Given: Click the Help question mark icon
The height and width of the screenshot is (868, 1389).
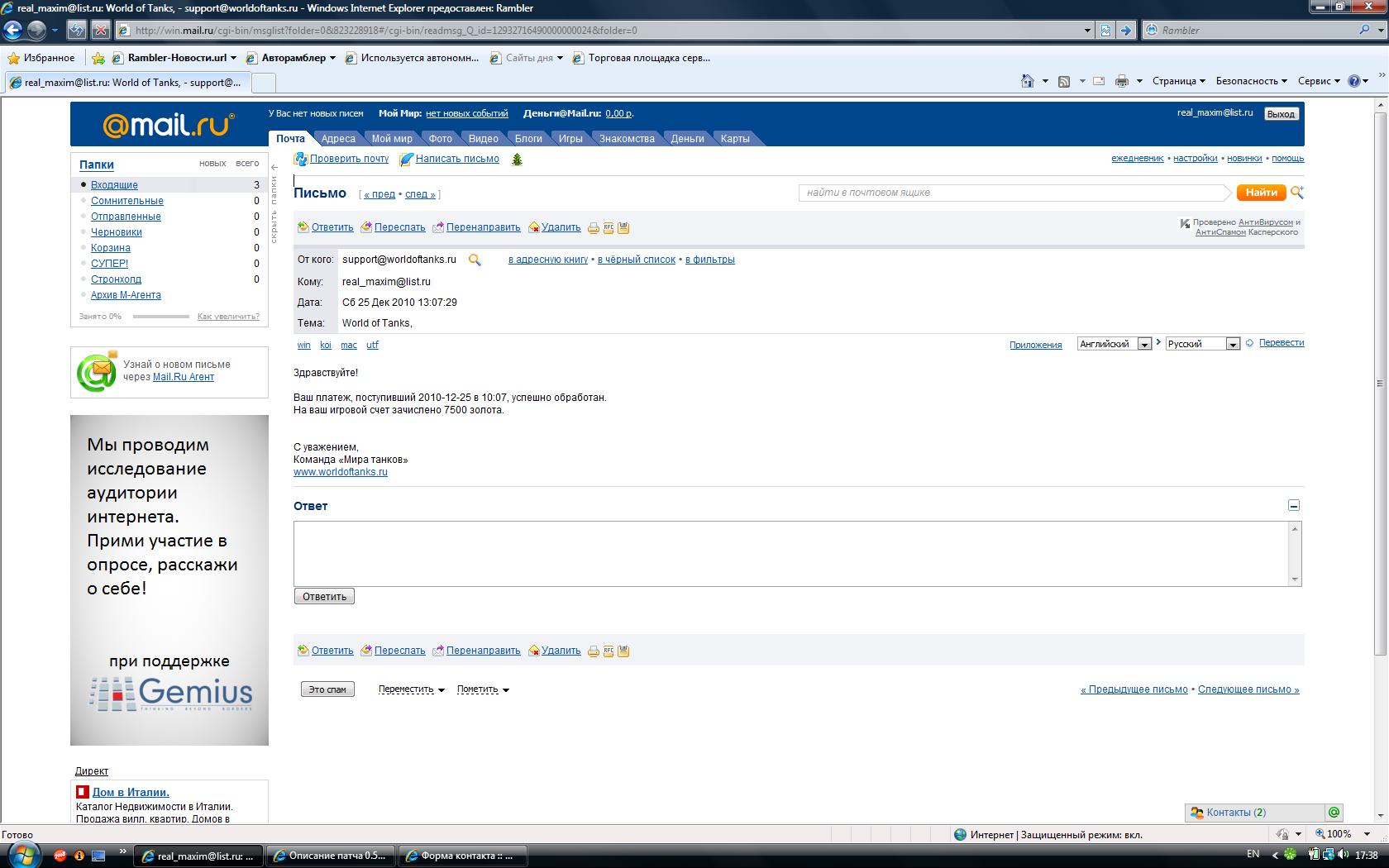Looking at the screenshot, I should pyautogui.click(x=1354, y=81).
